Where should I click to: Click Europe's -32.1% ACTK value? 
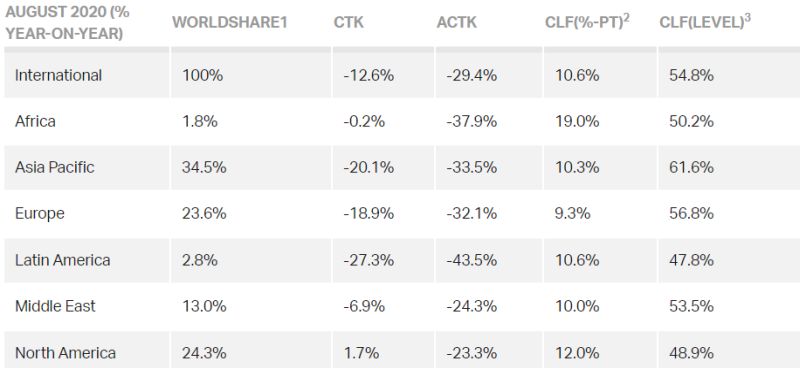pyautogui.click(x=471, y=213)
